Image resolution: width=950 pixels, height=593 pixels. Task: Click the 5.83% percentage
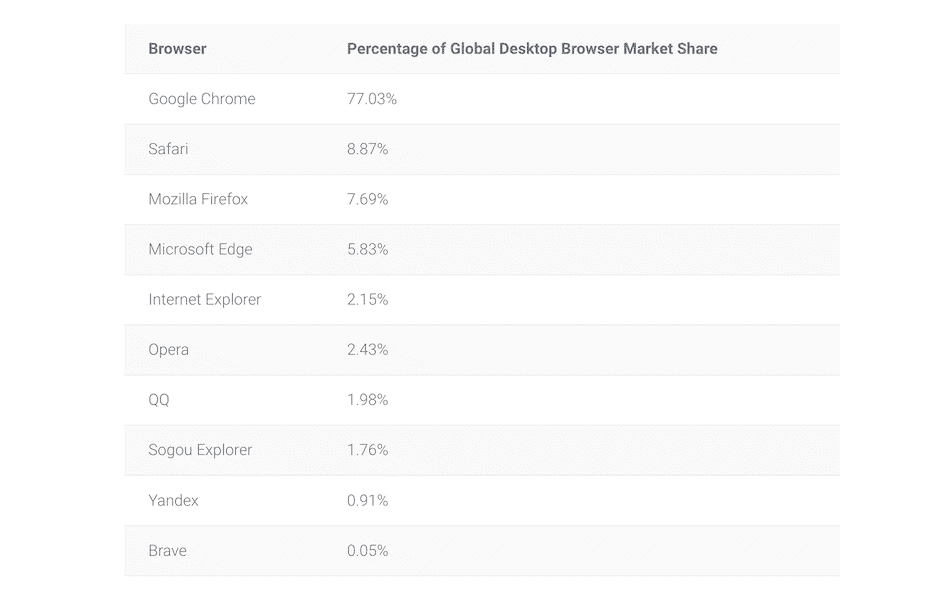(368, 249)
